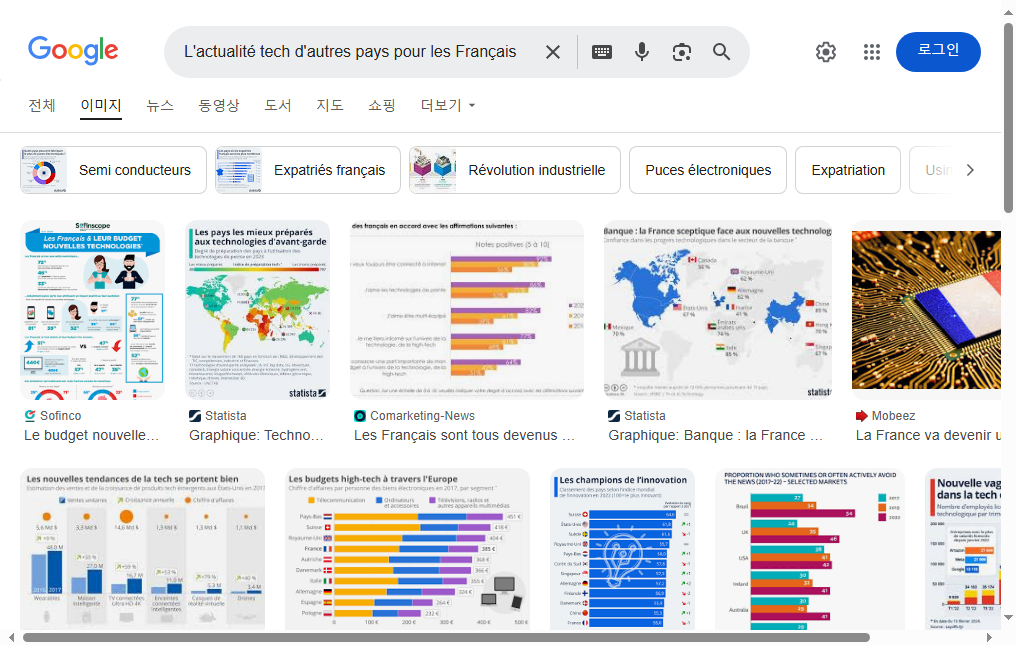1016x645 pixels.
Task: Click the scroll-left arrow of horizontal scrollbar
Action: [x=11, y=638]
